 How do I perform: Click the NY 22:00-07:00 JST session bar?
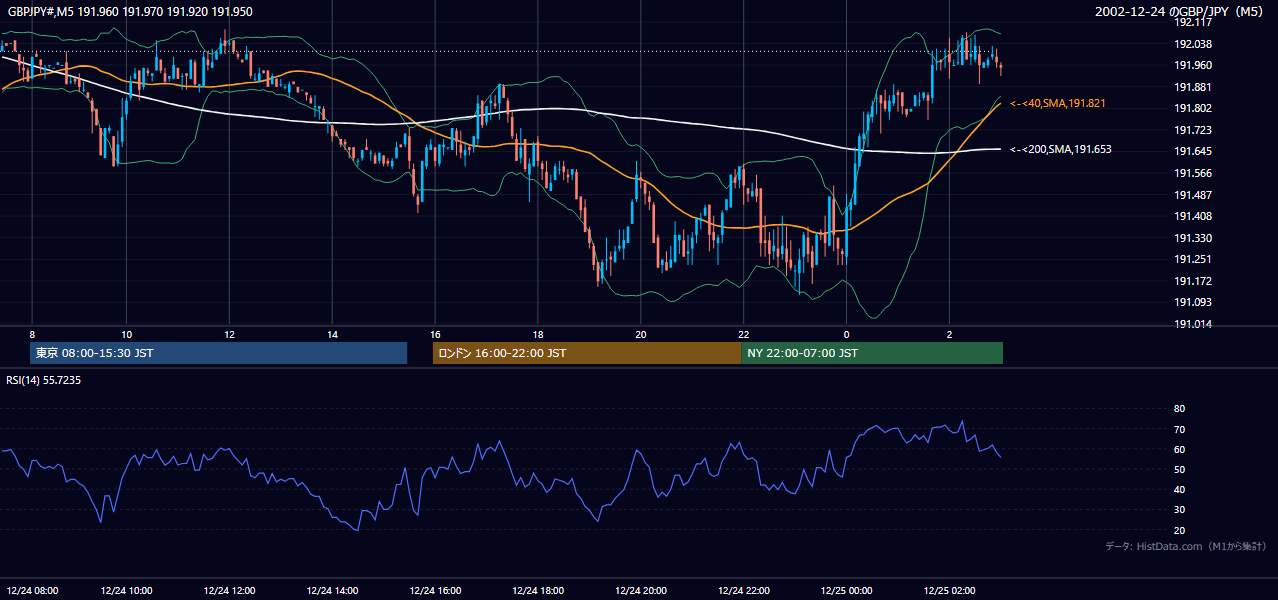click(x=872, y=353)
